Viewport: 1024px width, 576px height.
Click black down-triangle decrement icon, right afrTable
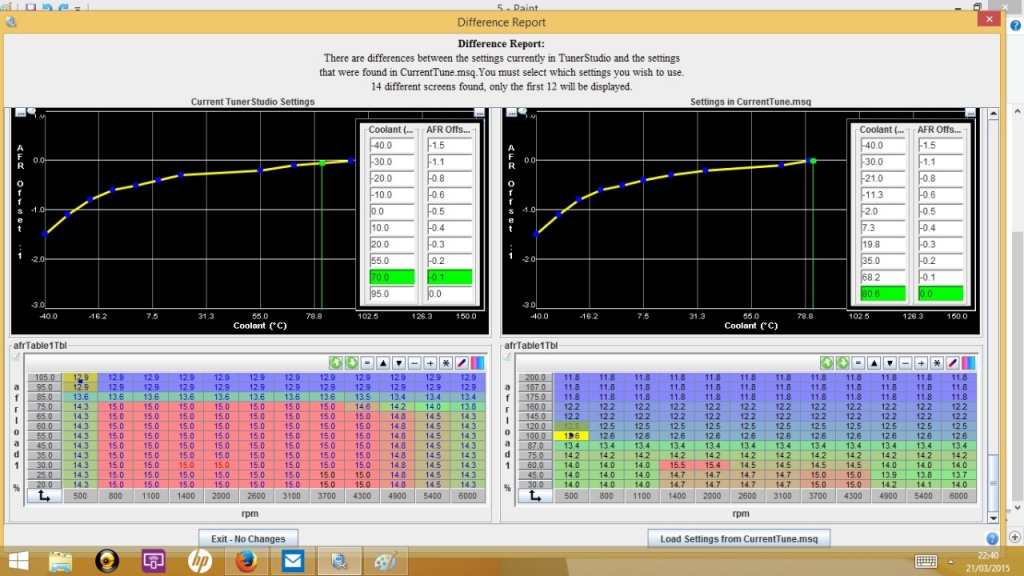889,363
